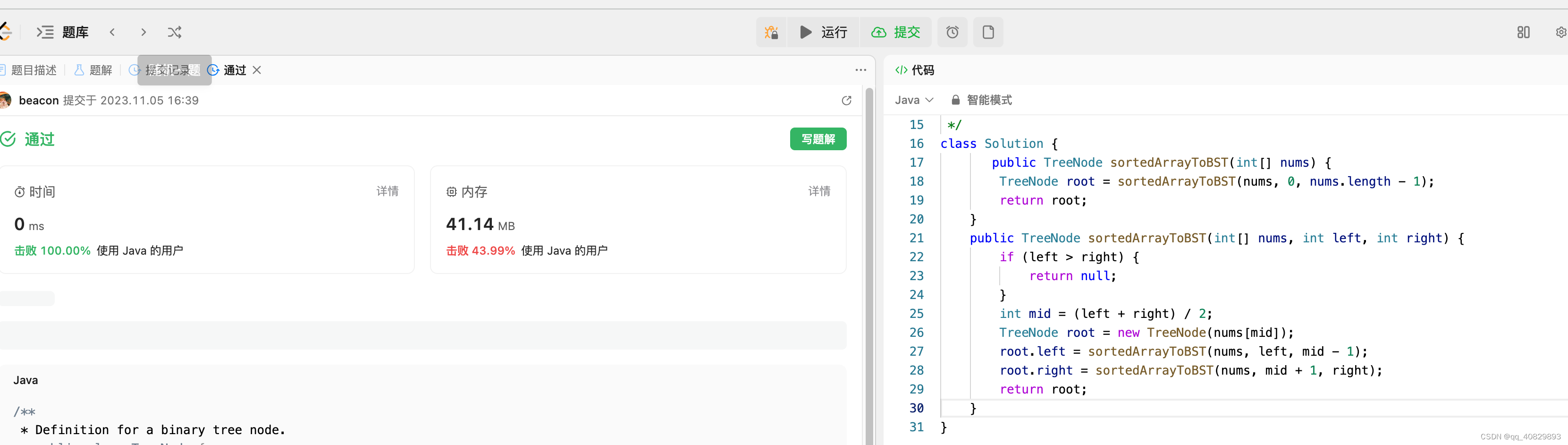Click 击败 100.00% text
This screenshot has width=1568, height=445.
click(52, 250)
